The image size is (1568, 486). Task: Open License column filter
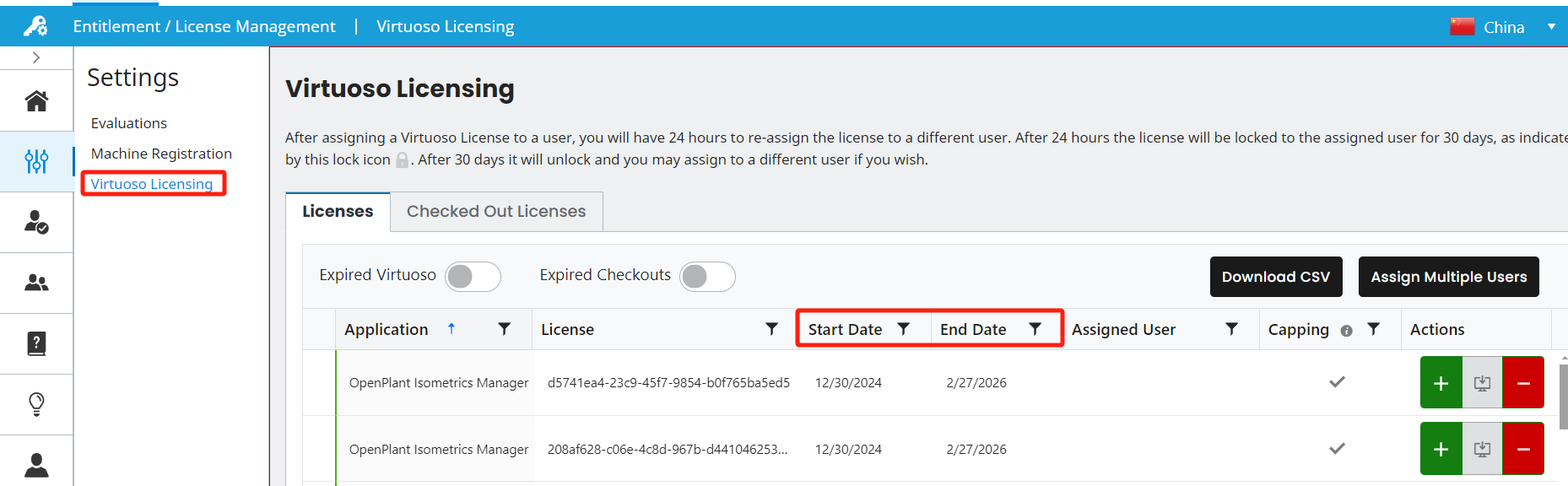[x=771, y=329]
